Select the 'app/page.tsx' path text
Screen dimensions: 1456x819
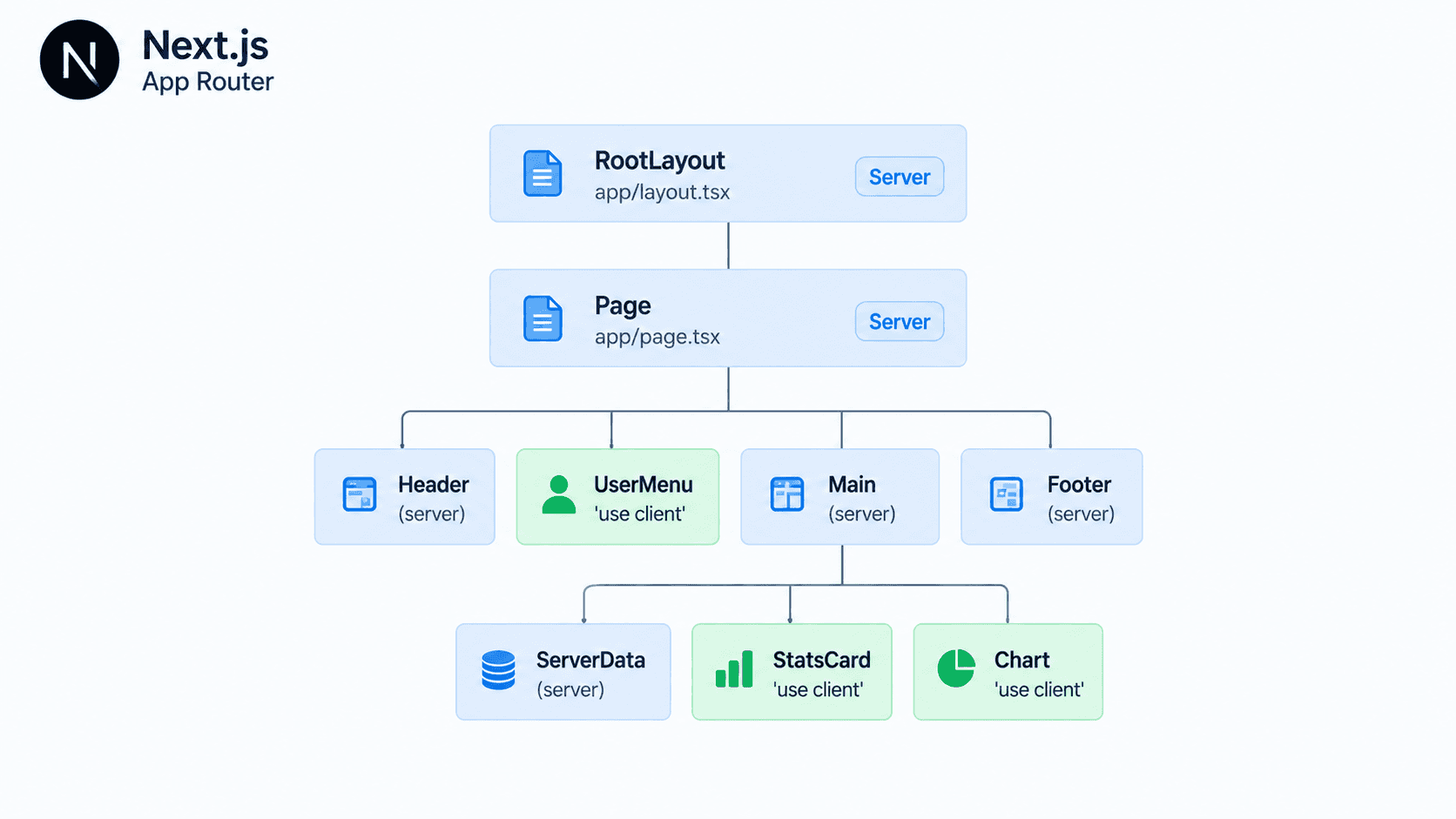point(657,337)
